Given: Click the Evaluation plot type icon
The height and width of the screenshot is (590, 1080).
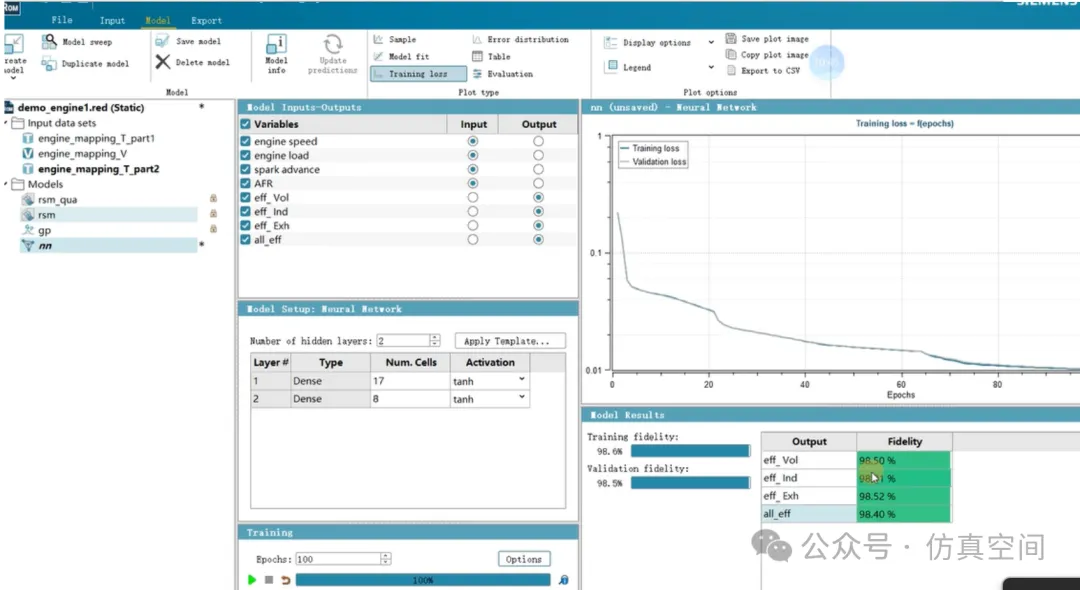Looking at the screenshot, I should click(478, 74).
